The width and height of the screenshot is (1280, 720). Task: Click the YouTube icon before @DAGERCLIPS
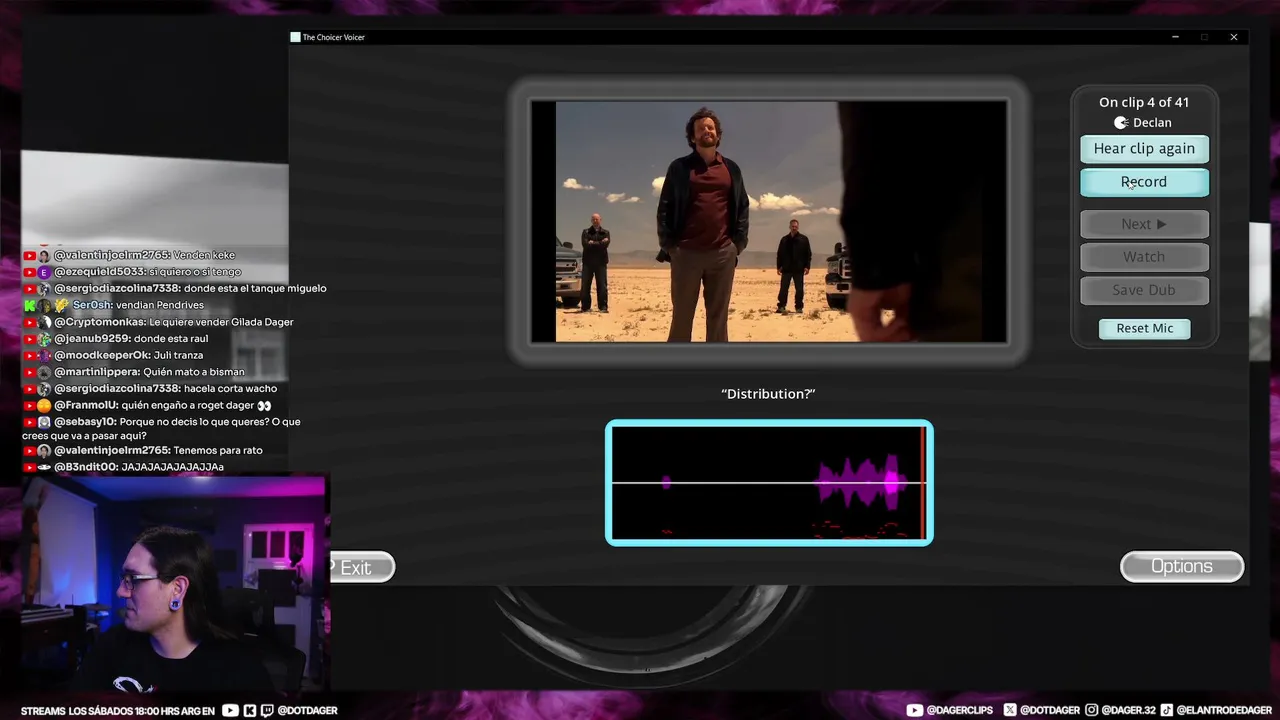(x=914, y=710)
